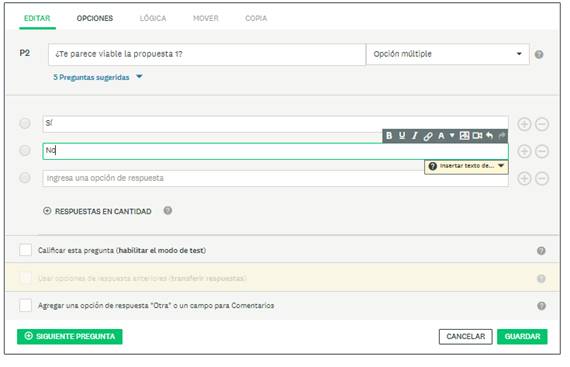Switch to the OPCIONES tab
The width and height of the screenshot is (570, 367).
[95, 18]
